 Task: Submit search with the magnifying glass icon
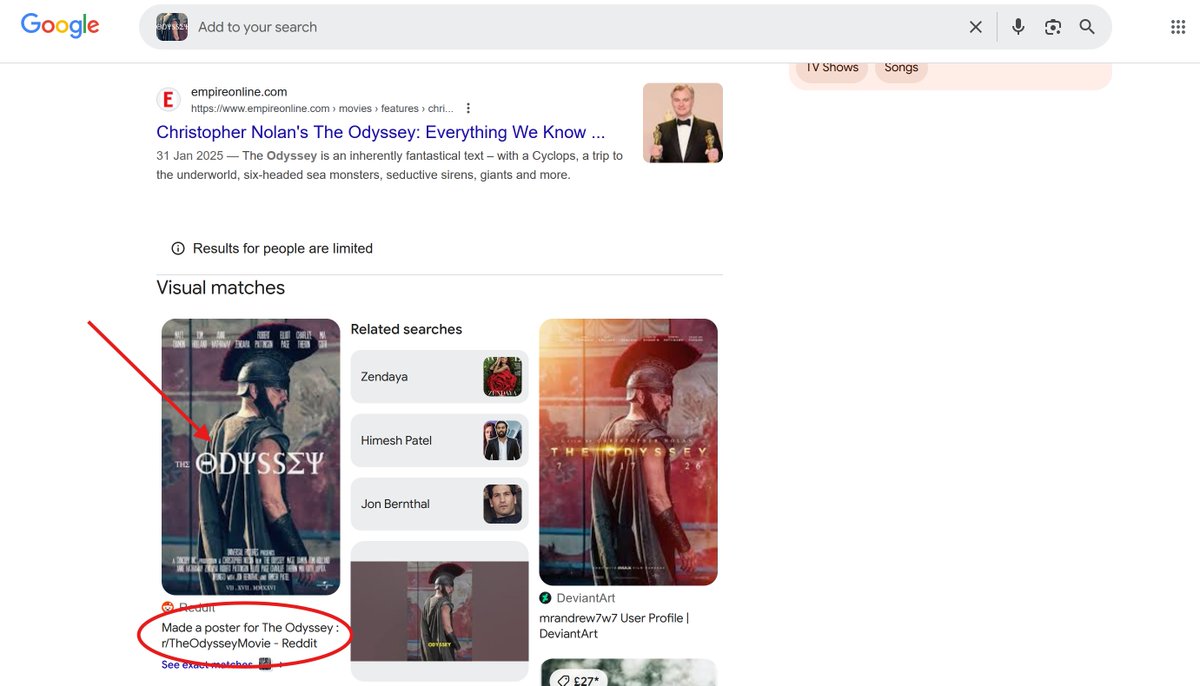(1087, 27)
